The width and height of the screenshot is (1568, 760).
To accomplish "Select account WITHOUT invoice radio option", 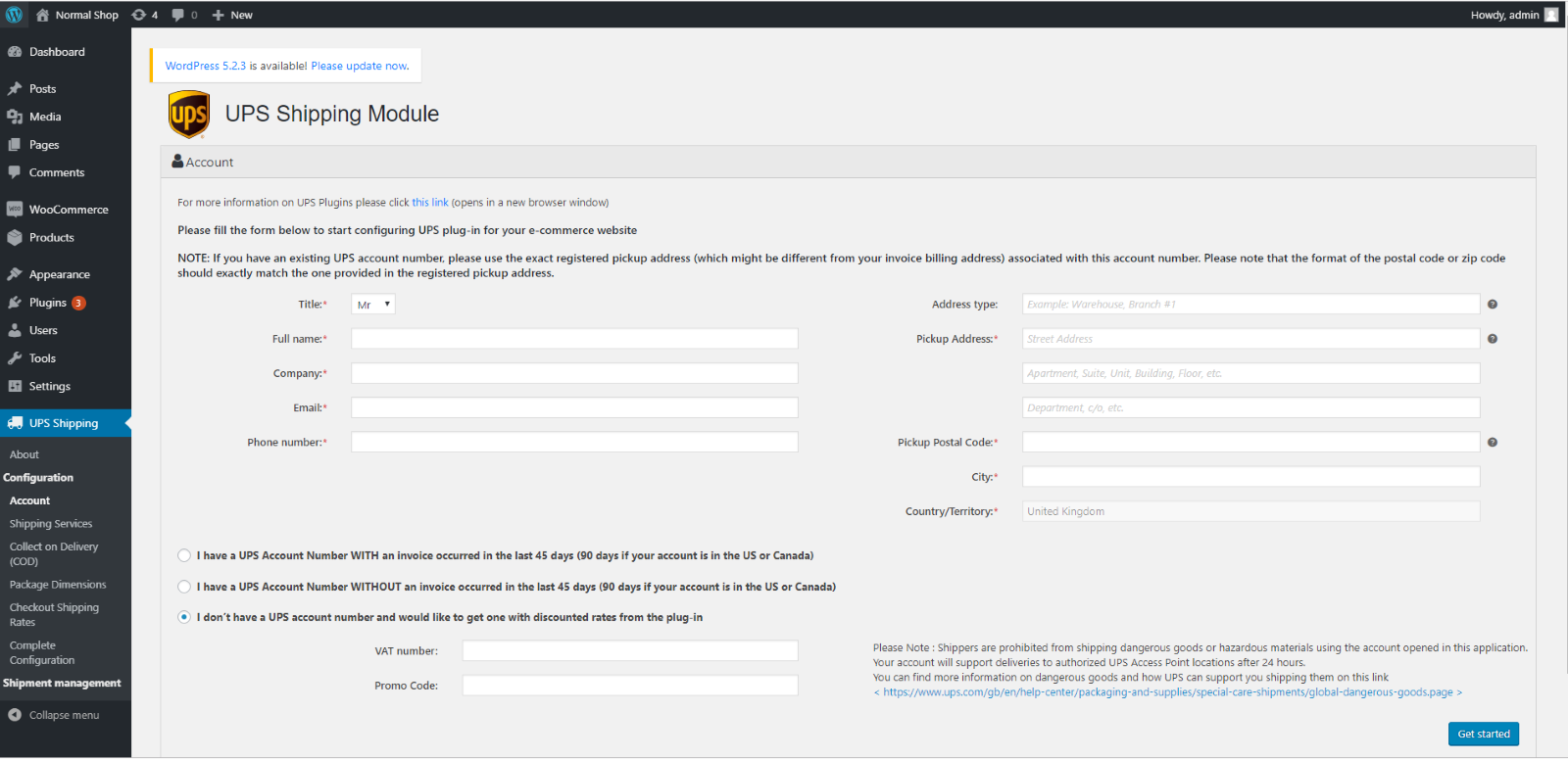I will click(x=184, y=587).
